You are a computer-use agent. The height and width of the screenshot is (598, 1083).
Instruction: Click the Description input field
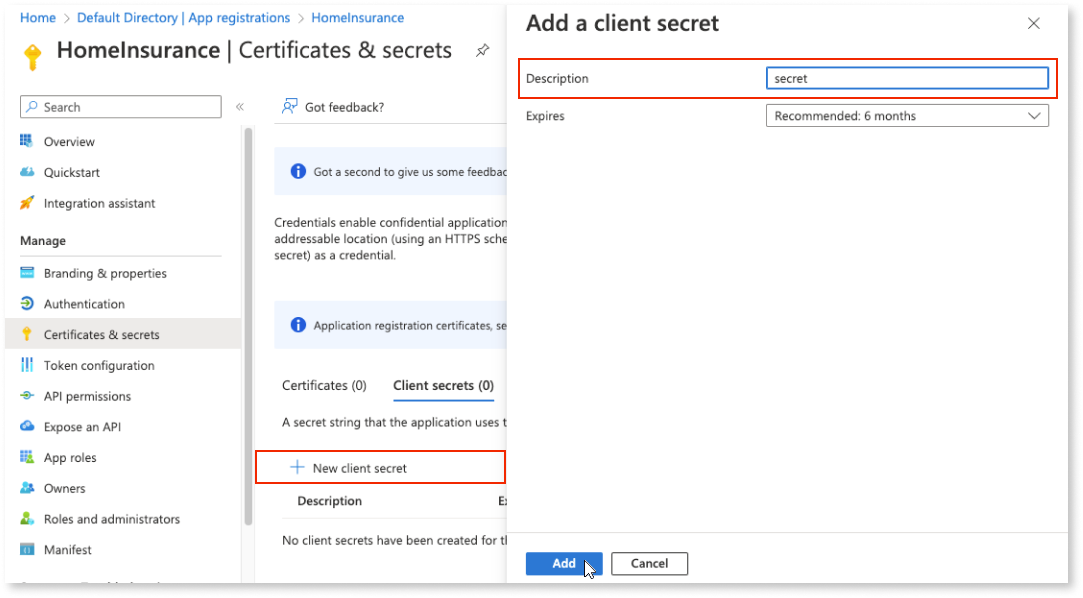(x=906, y=78)
